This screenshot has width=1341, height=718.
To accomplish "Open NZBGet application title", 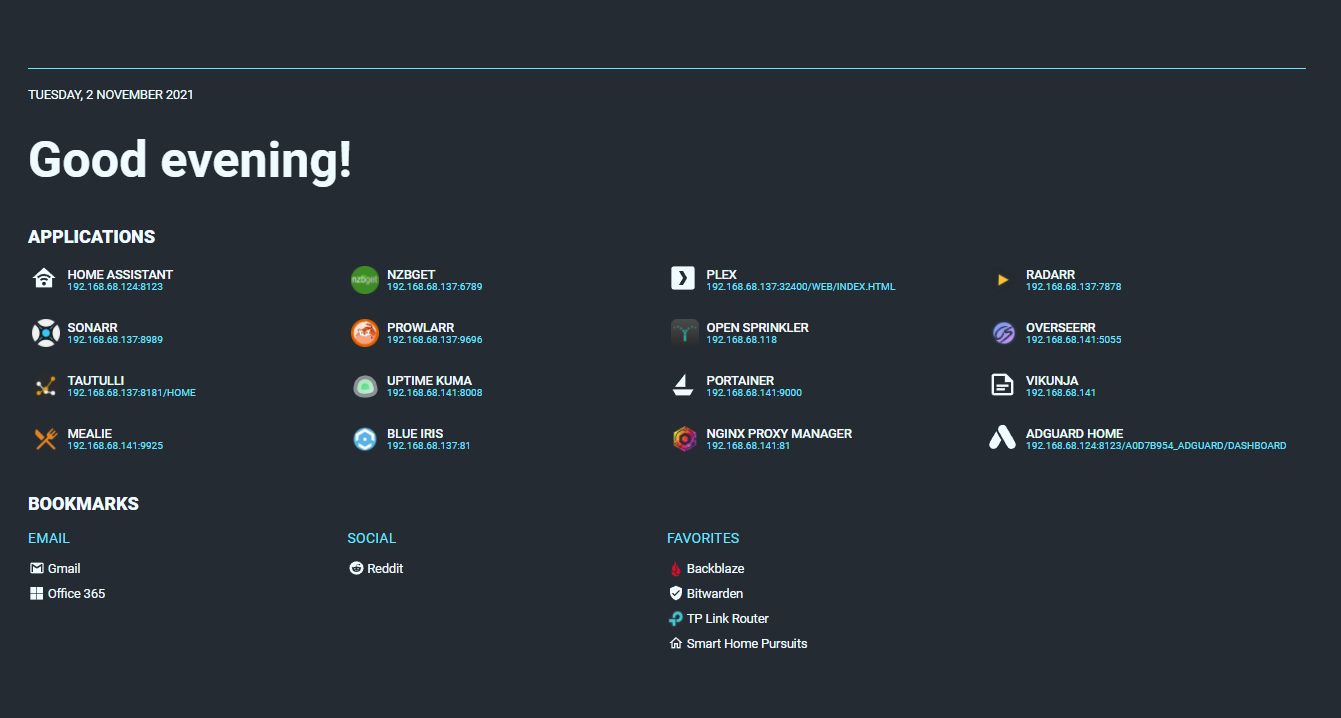I will click(x=411, y=274).
